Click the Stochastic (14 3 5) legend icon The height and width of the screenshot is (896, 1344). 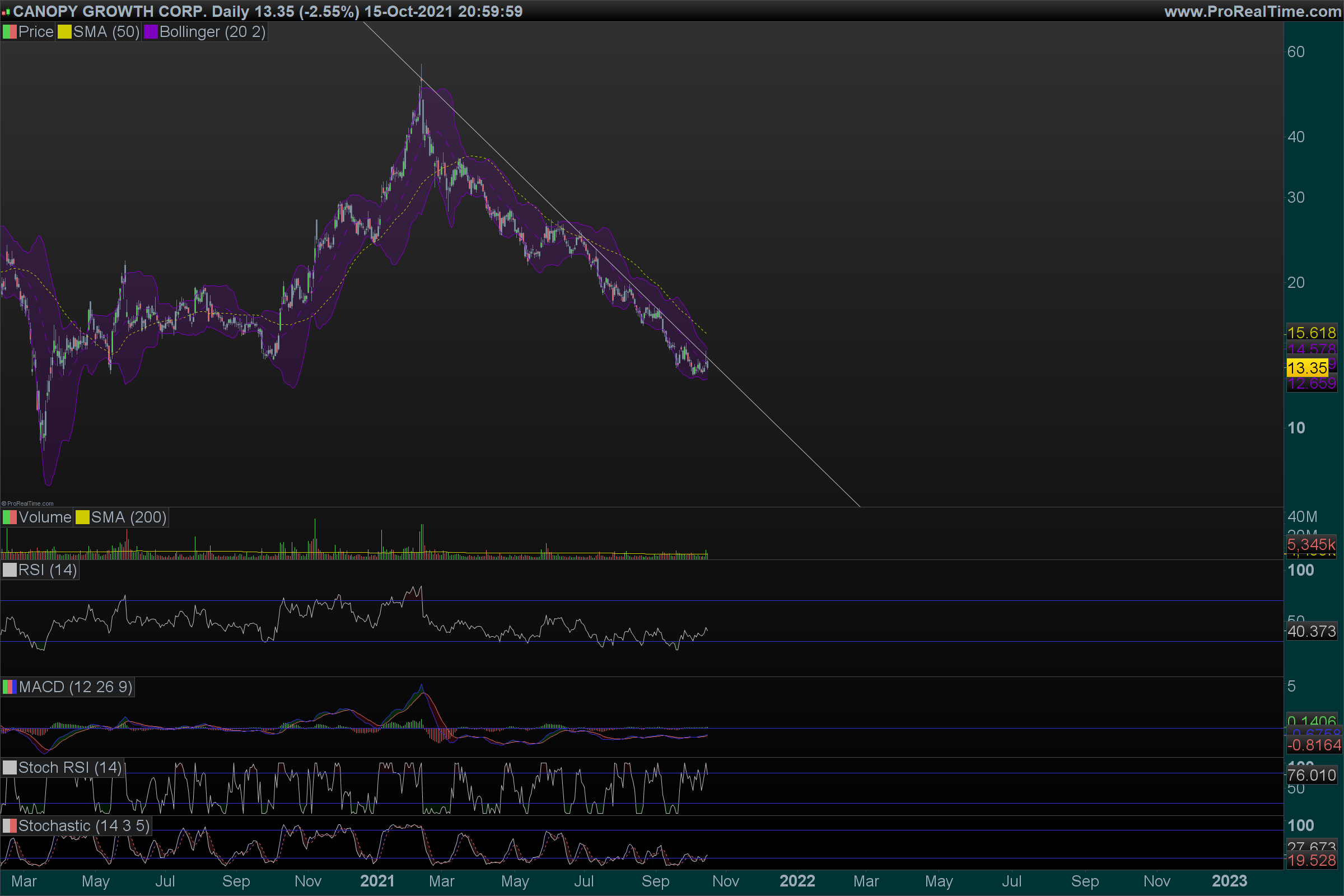(x=10, y=825)
